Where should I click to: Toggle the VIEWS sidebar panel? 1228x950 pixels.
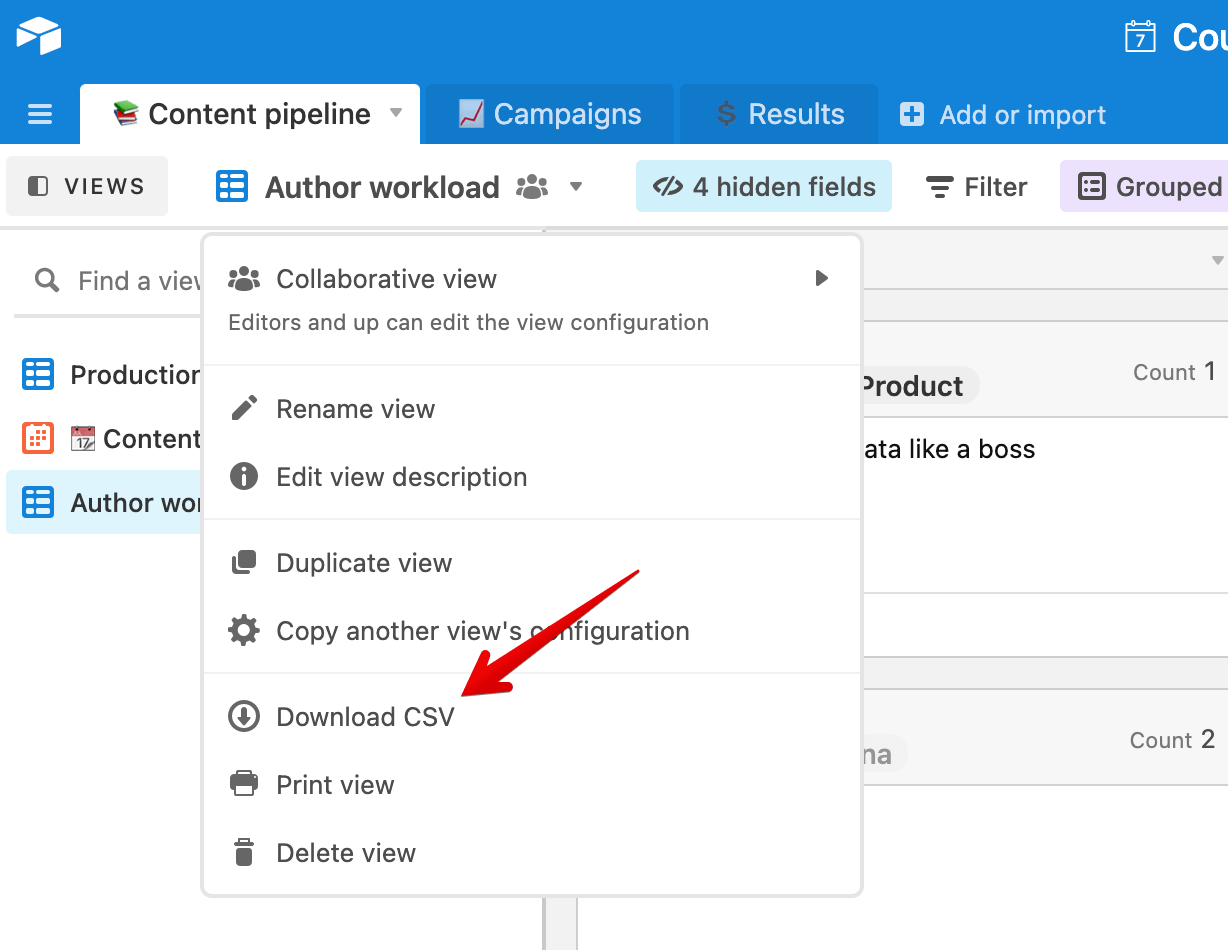(x=86, y=186)
